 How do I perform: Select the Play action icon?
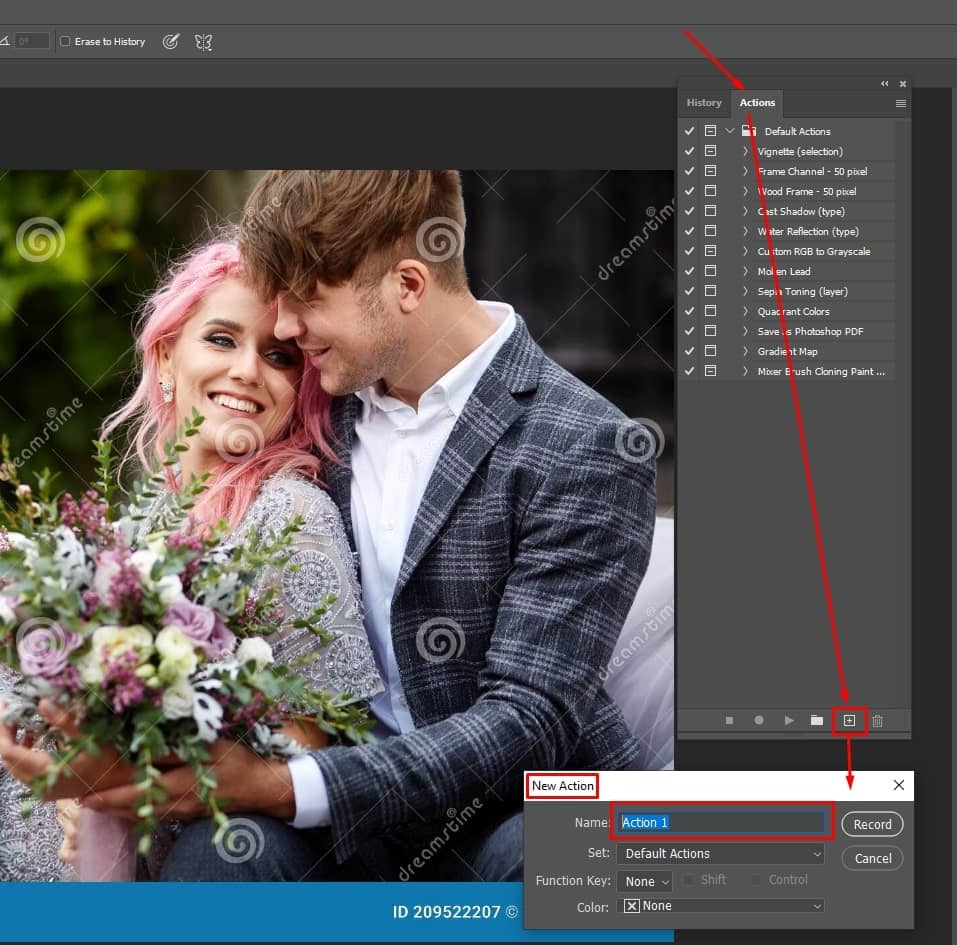[x=789, y=720]
